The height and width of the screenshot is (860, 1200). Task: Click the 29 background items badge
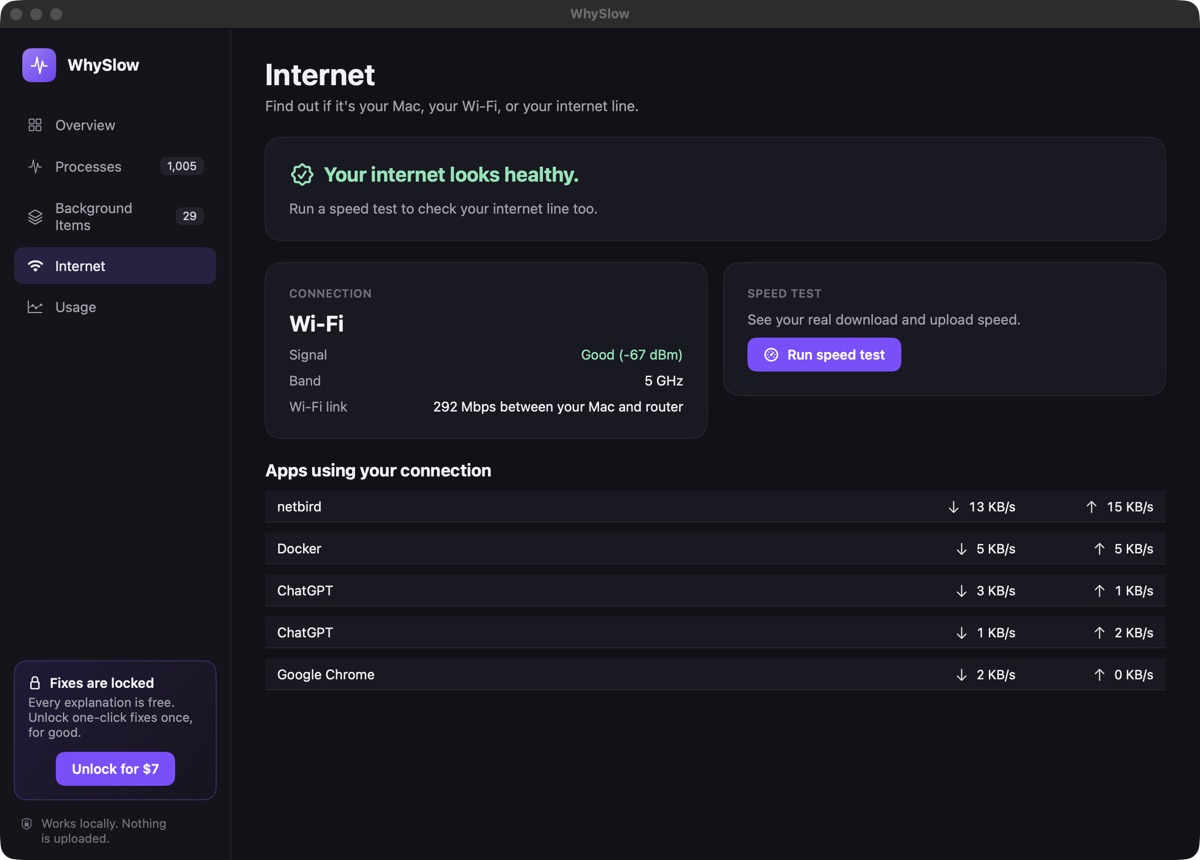coord(189,216)
